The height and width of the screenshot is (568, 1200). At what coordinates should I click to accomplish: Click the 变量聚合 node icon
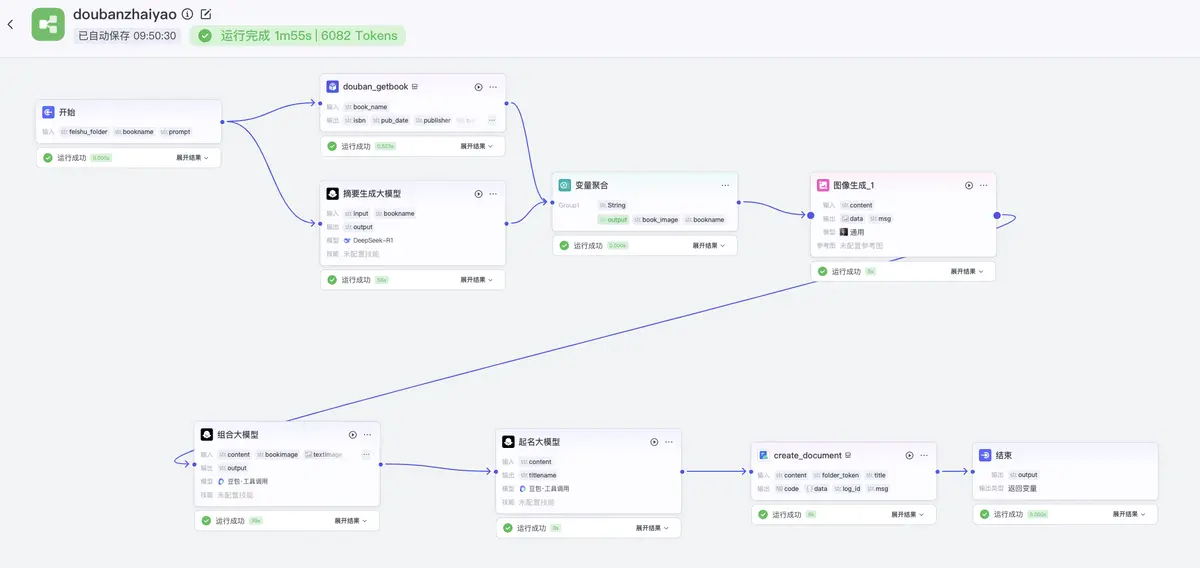[x=564, y=186]
